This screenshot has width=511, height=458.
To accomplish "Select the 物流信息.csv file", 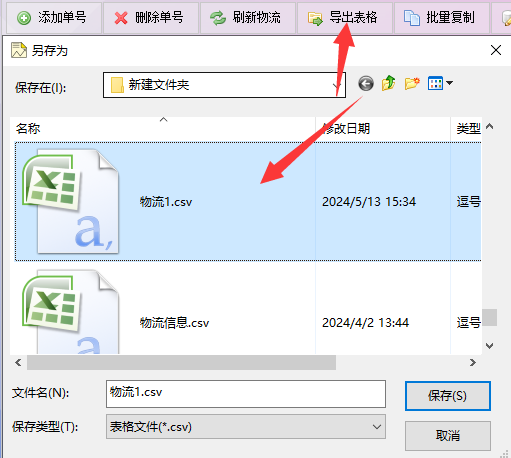I will coord(174,323).
